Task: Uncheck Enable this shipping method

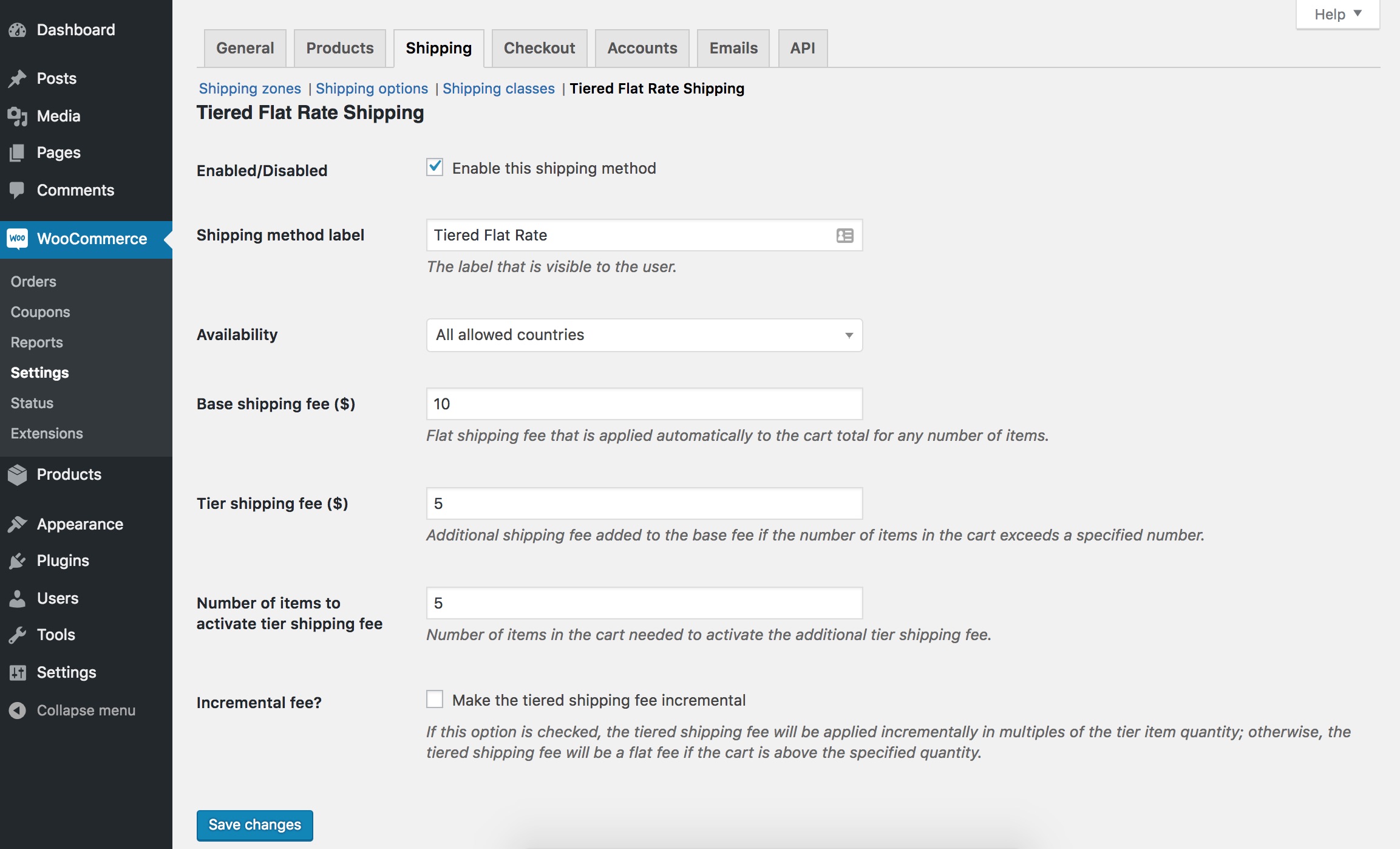Action: pyautogui.click(x=435, y=168)
